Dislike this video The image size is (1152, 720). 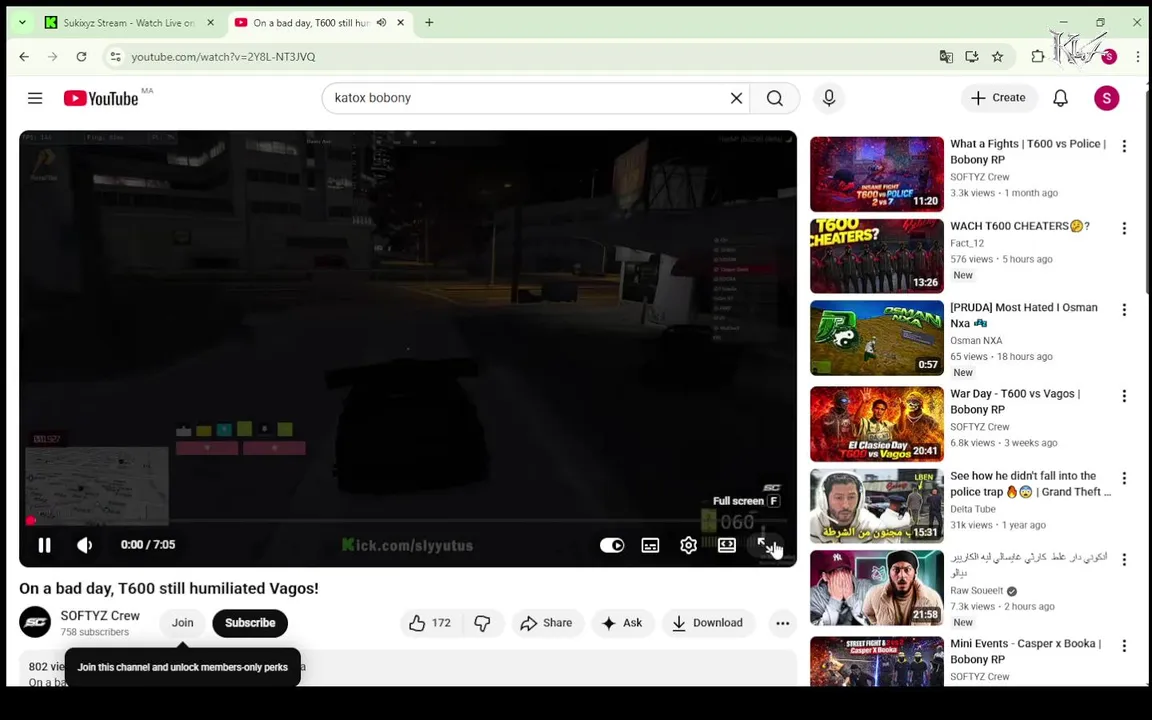coord(483,623)
